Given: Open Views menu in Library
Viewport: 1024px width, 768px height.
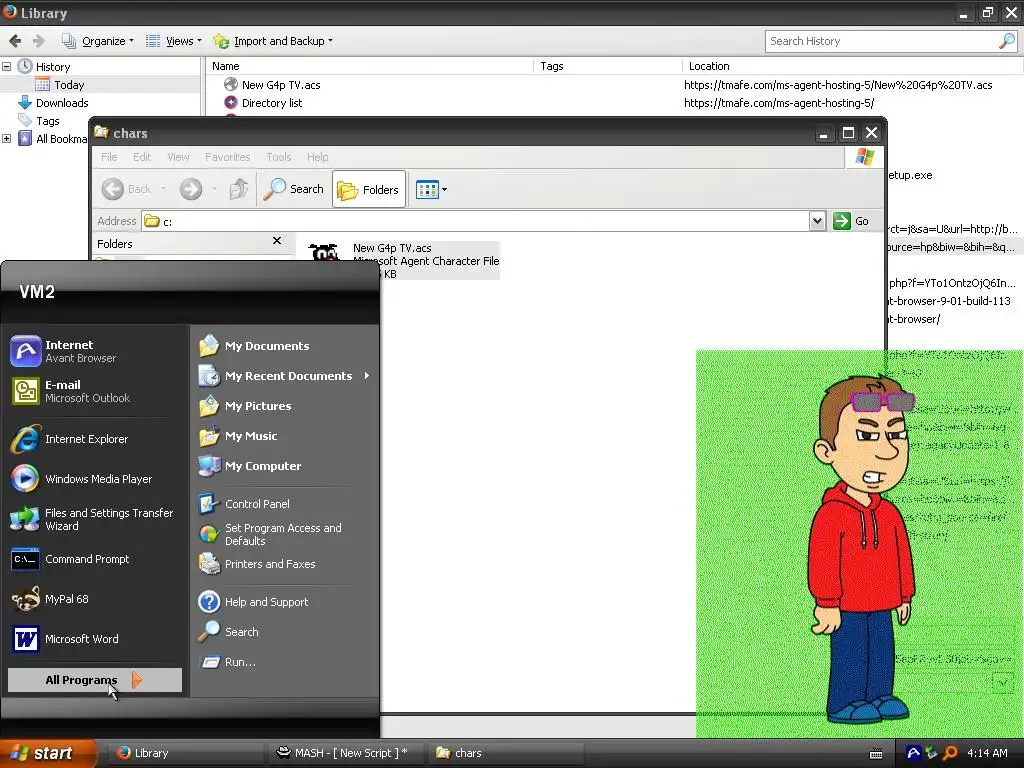Looking at the screenshot, I should click(x=173, y=41).
